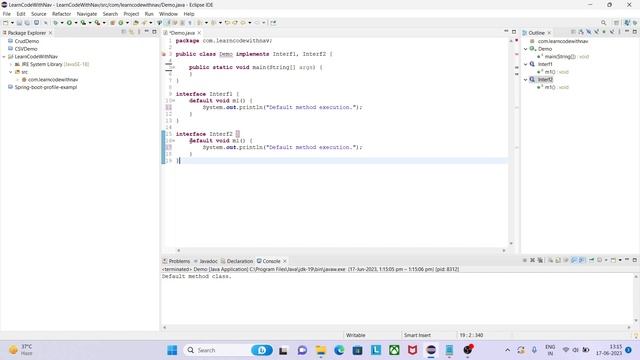Collapse Interf1 in the Outline view
The width and height of the screenshot is (640, 360).
pyautogui.click(x=526, y=64)
